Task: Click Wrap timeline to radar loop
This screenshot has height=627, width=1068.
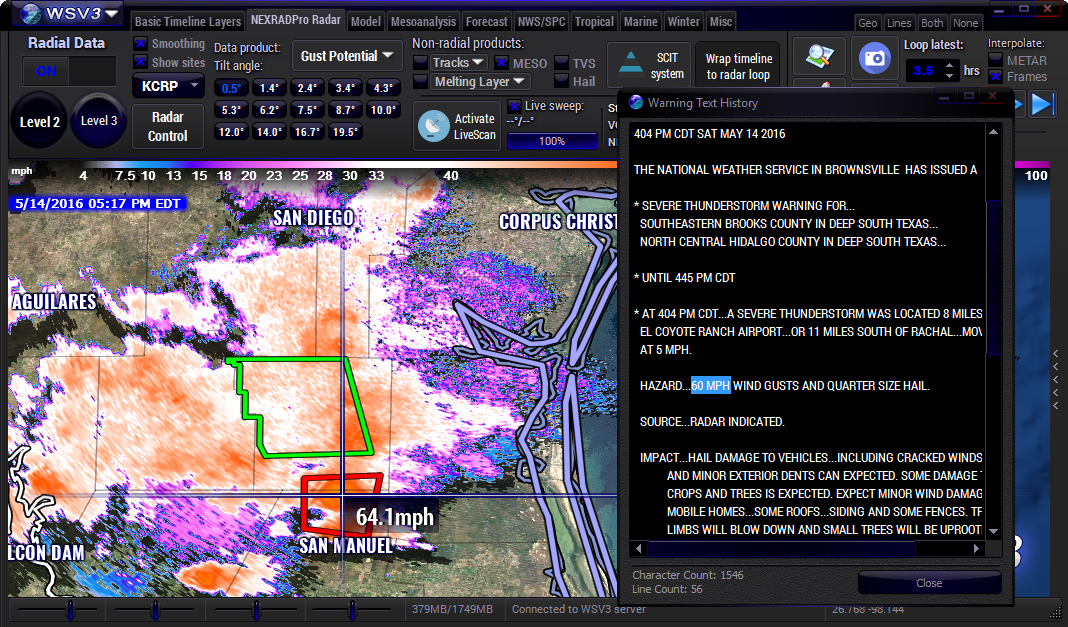Action: (738, 67)
